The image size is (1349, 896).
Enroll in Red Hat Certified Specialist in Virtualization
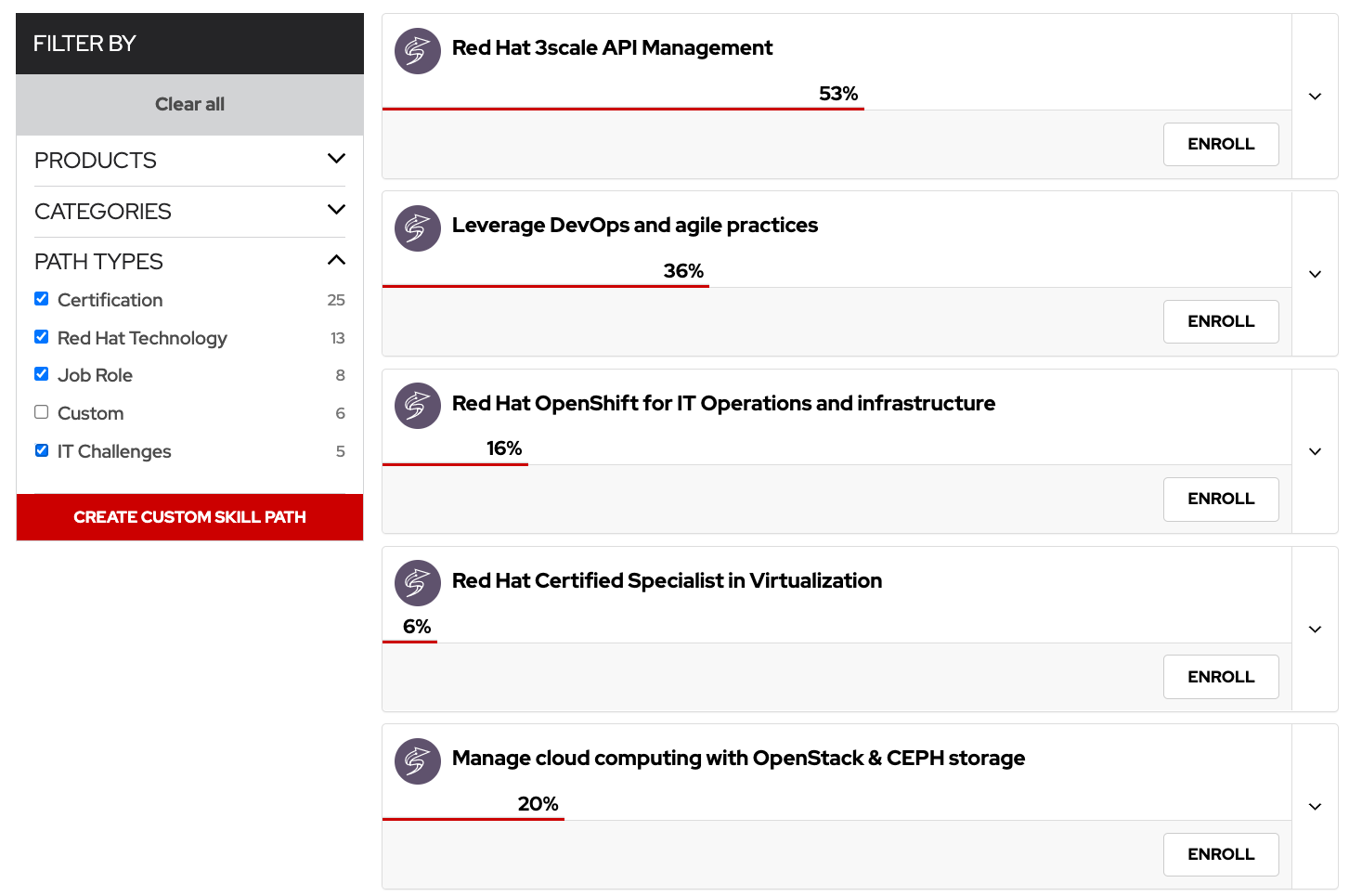click(x=1221, y=676)
